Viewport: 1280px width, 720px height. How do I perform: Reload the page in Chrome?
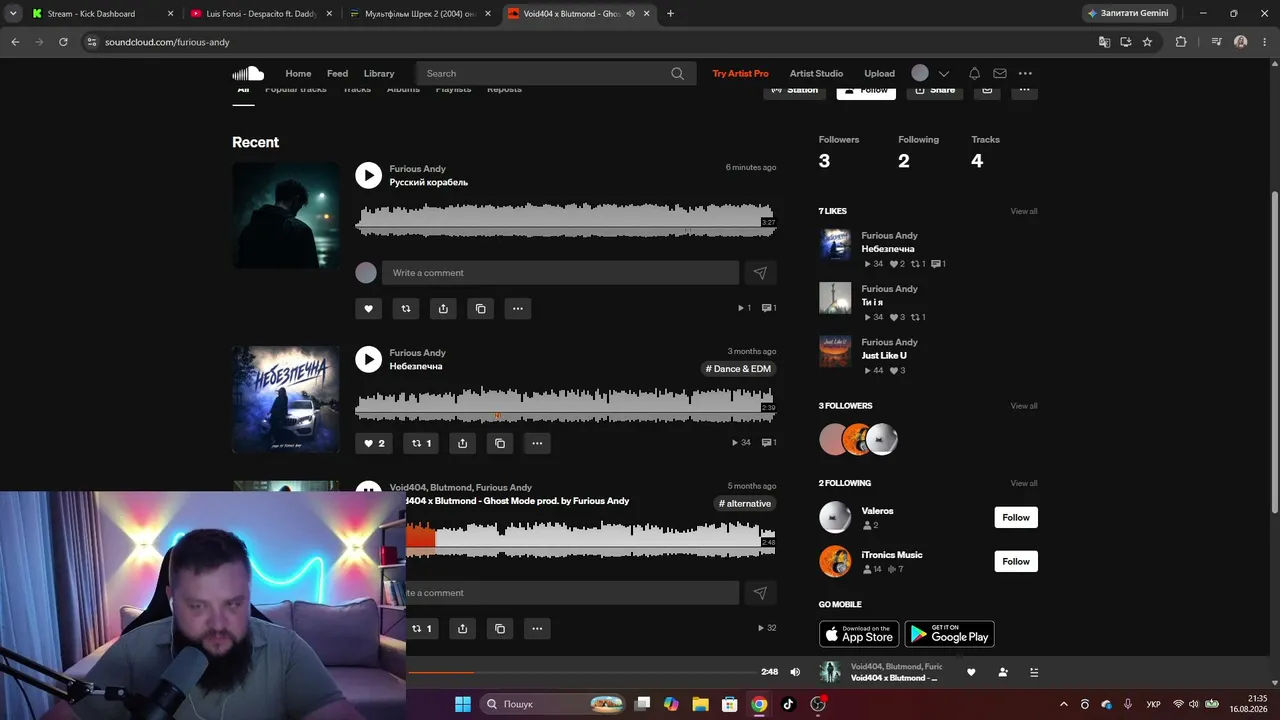click(63, 42)
